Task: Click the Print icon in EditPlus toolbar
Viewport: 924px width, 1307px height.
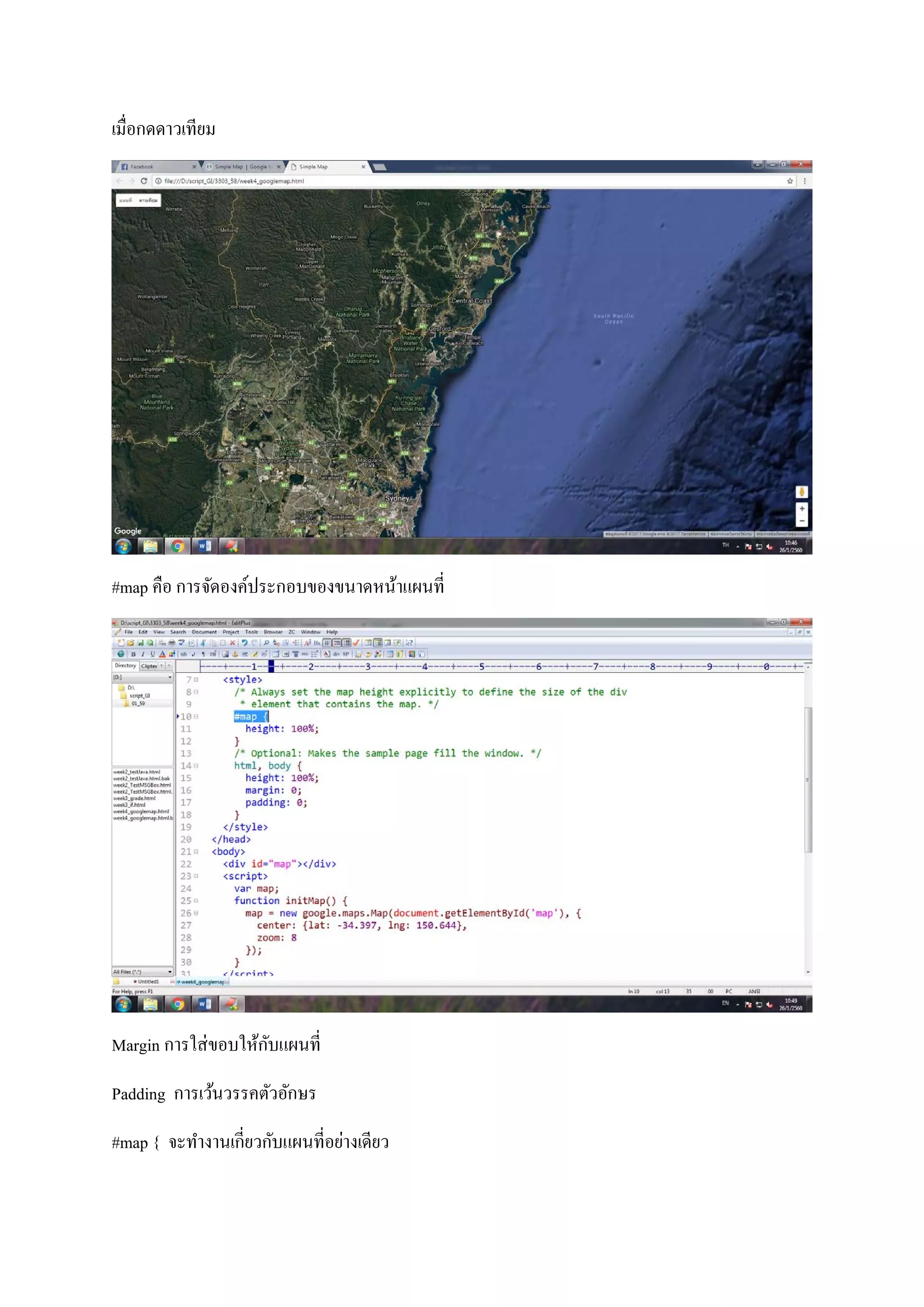Action: coord(172,643)
